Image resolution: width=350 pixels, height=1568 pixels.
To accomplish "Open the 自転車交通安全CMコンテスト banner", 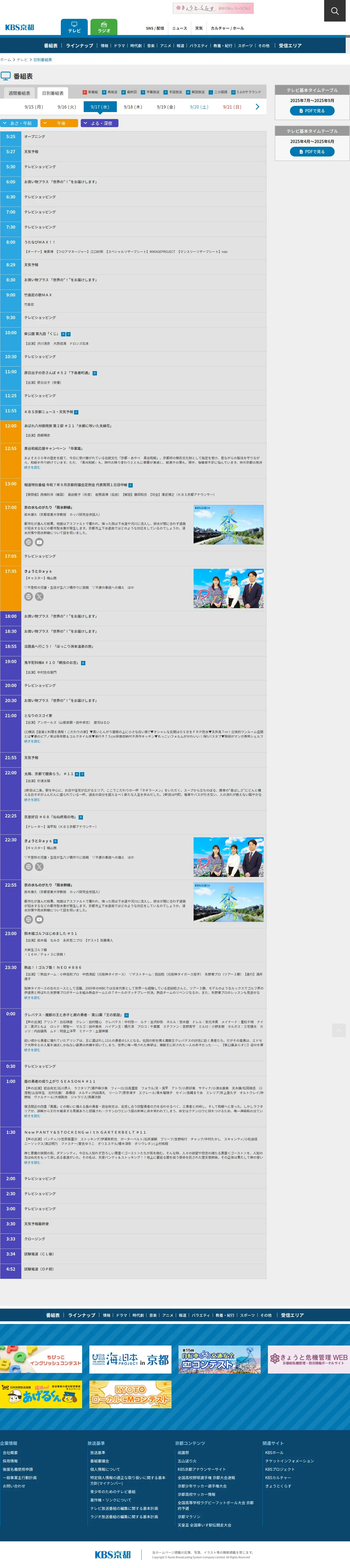I will coord(220,1359).
